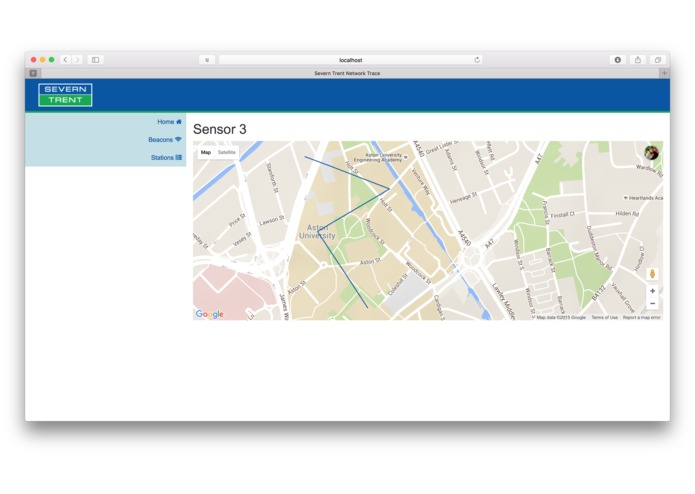Click the Sensor 3 heading
Viewport: 695px width, 494px height.
219,129
